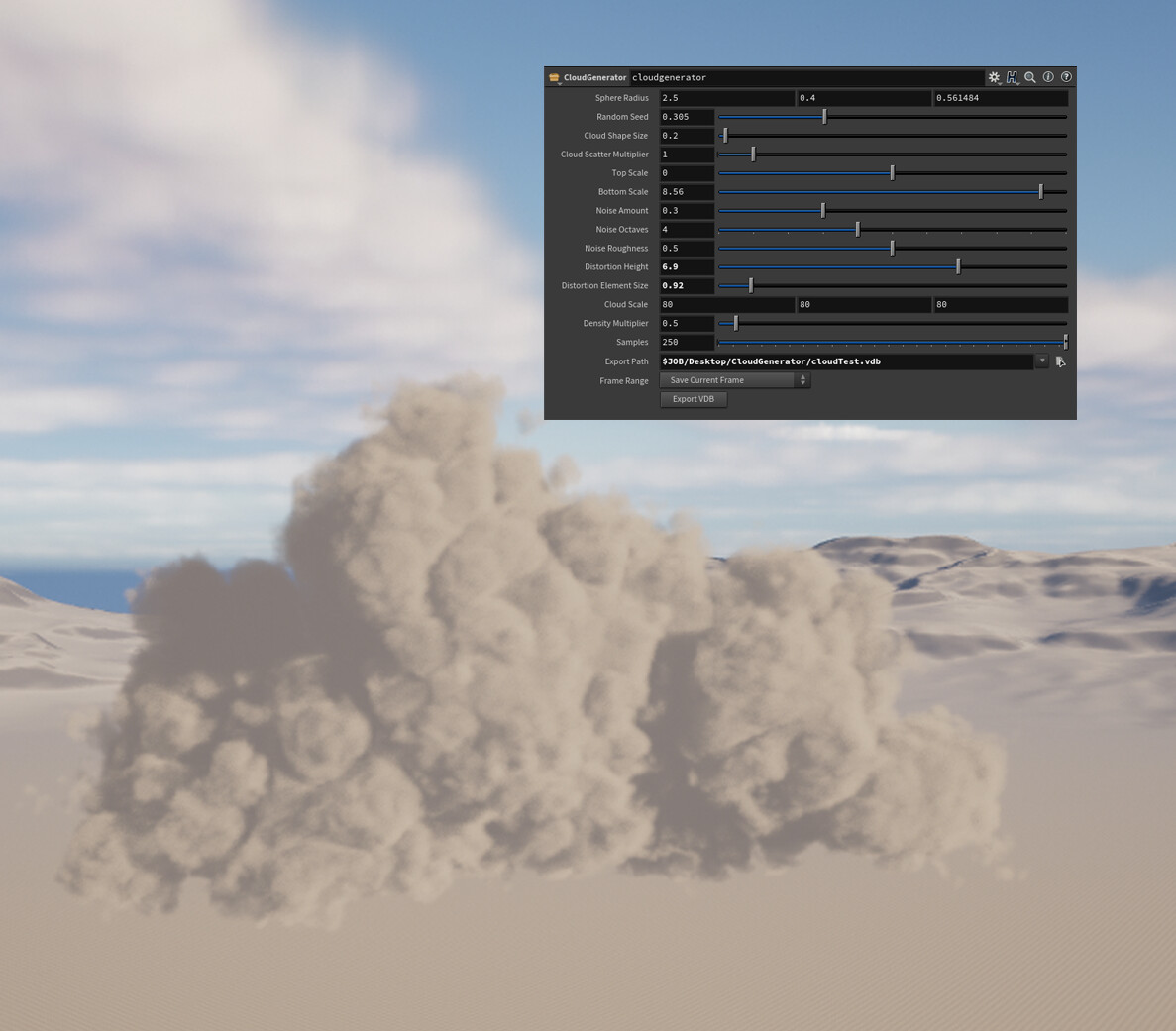Open help via the question mark icon
The image size is (1176, 1031).
tap(1066, 77)
